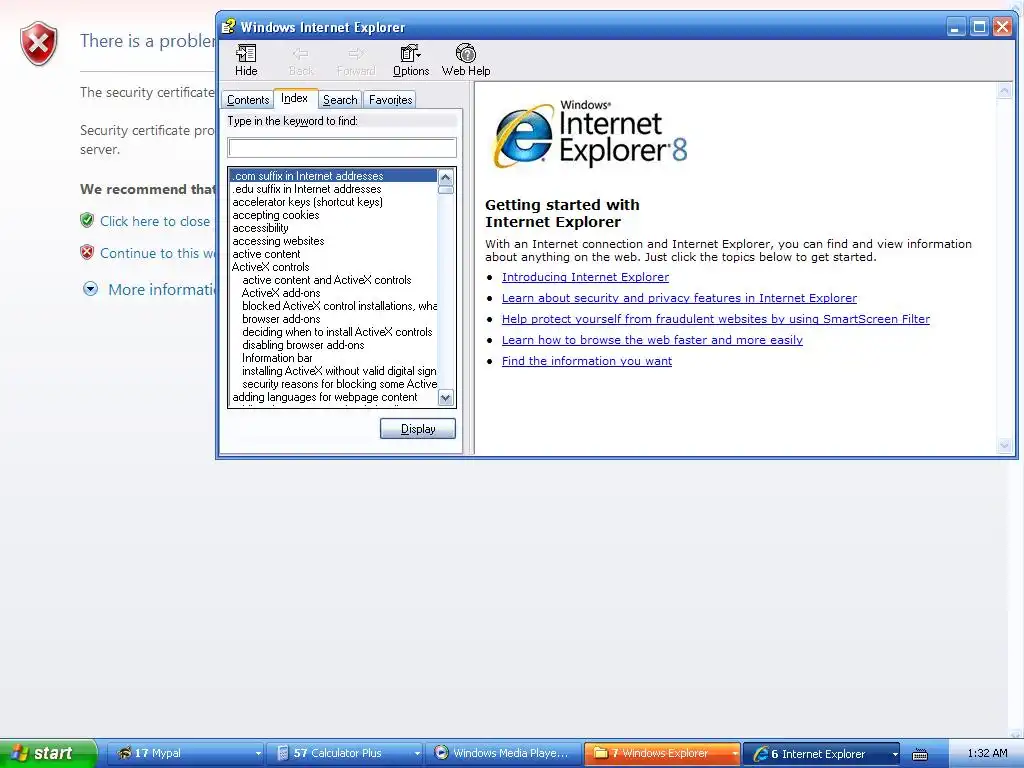Open Internet Explorer group dropdown arrow
Viewport: 1024px width, 768px height.
(895, 754)
